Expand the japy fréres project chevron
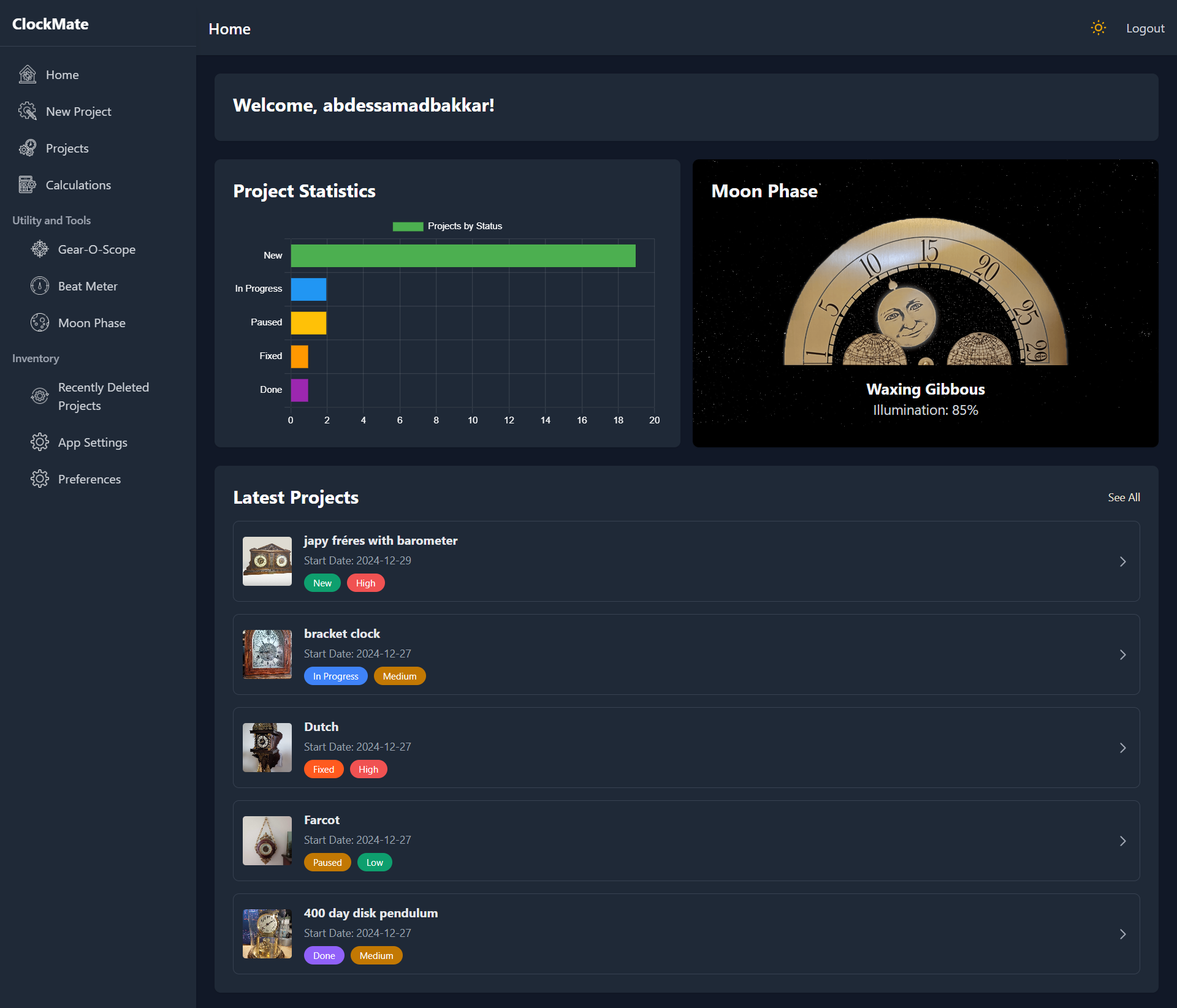This screenshot has height=1008, width=1177. pos(1122,561)
